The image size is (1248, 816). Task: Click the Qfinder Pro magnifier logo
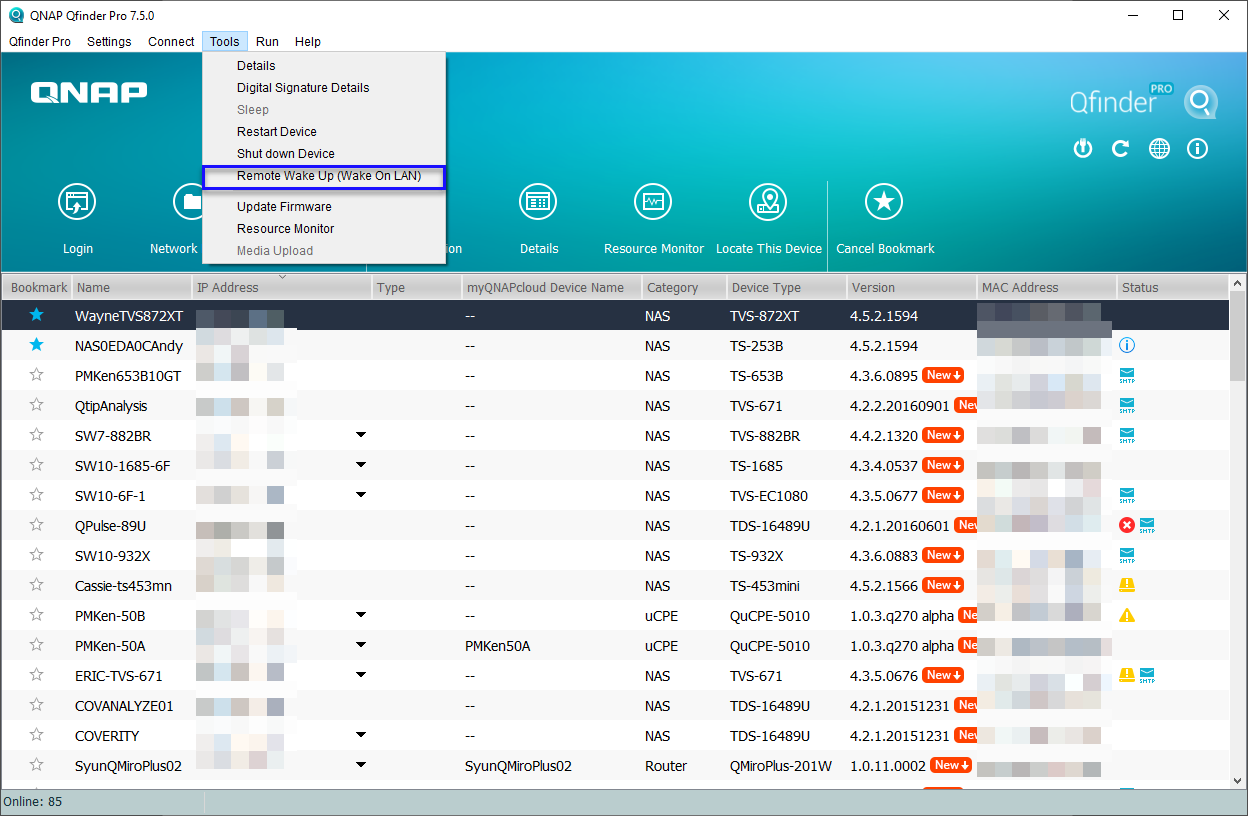[1200, 102]
